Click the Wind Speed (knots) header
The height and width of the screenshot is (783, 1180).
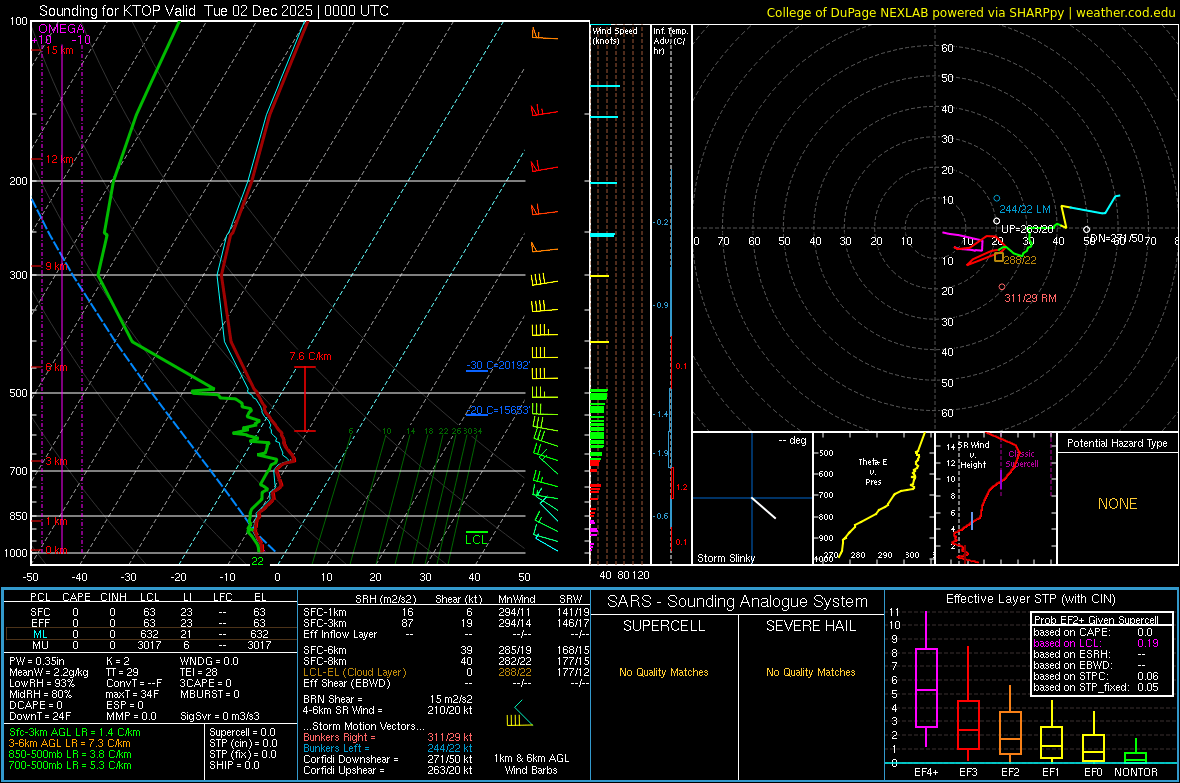point(614,35)
